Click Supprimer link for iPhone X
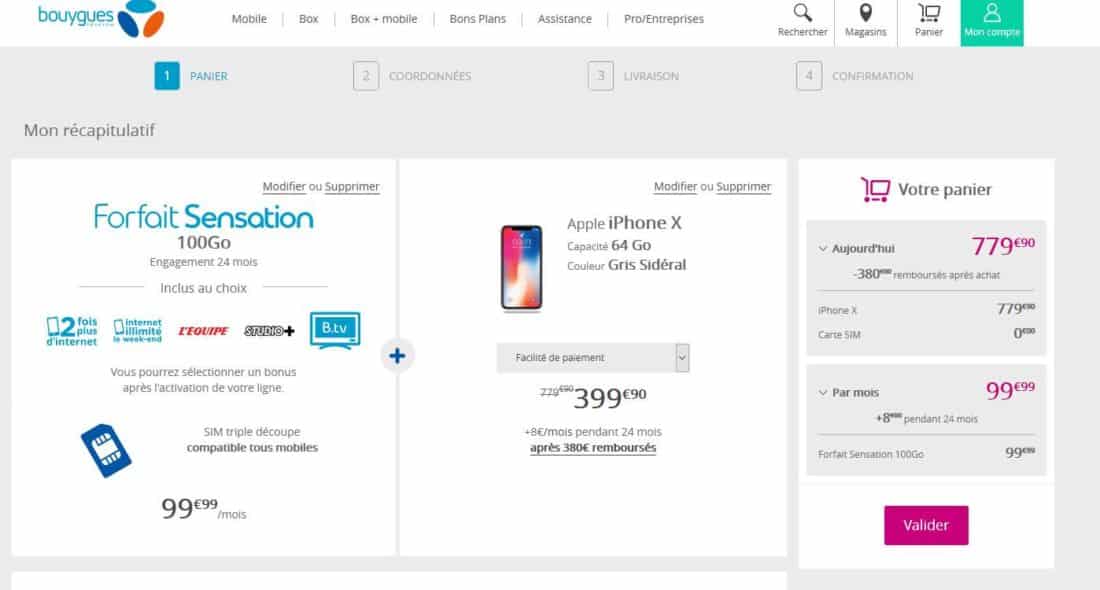 (x=744, y=187)
